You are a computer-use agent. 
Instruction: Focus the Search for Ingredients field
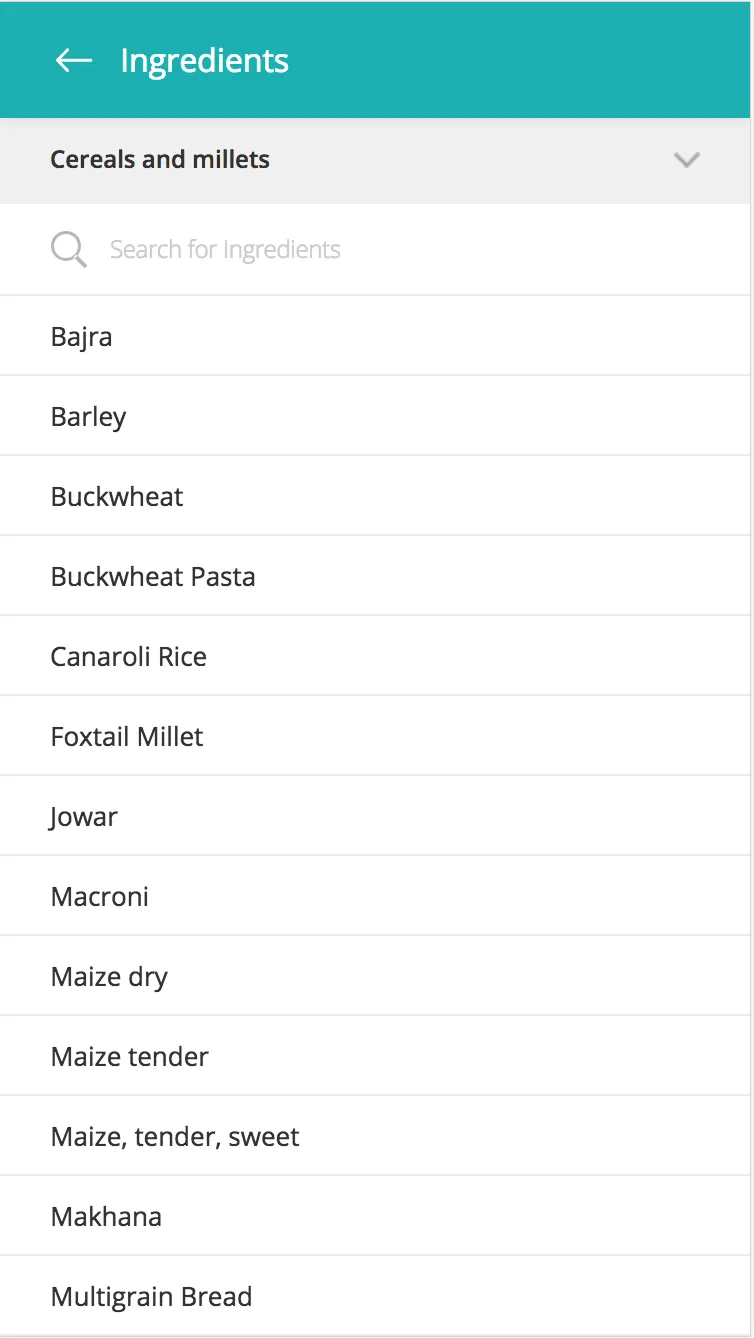400,249
